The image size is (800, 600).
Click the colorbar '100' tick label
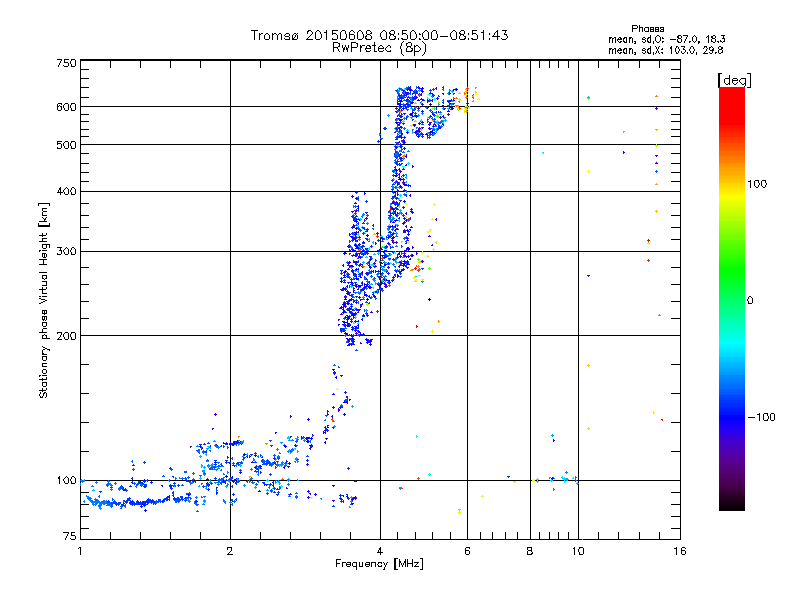click(x=757, y=184)
